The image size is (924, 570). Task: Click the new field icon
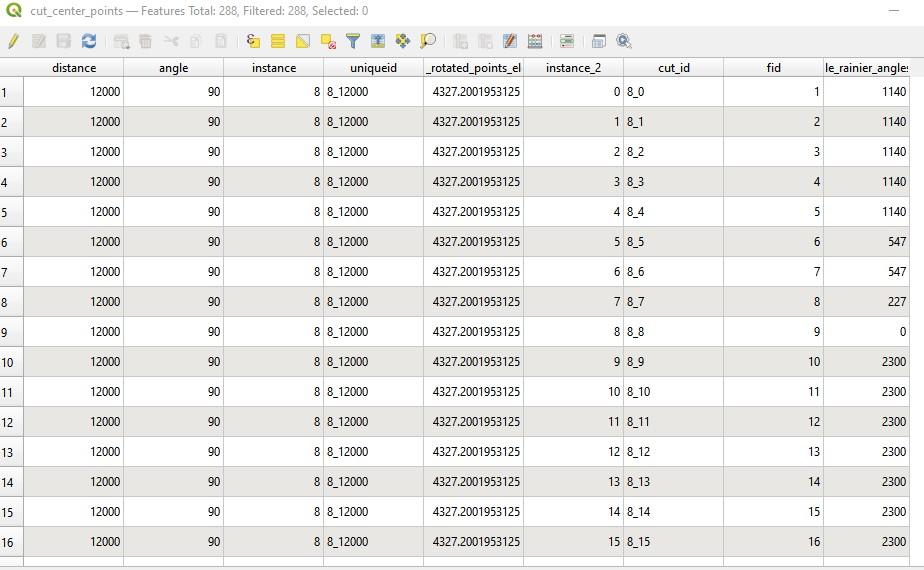pyautogui.click(x=461, y=41)
